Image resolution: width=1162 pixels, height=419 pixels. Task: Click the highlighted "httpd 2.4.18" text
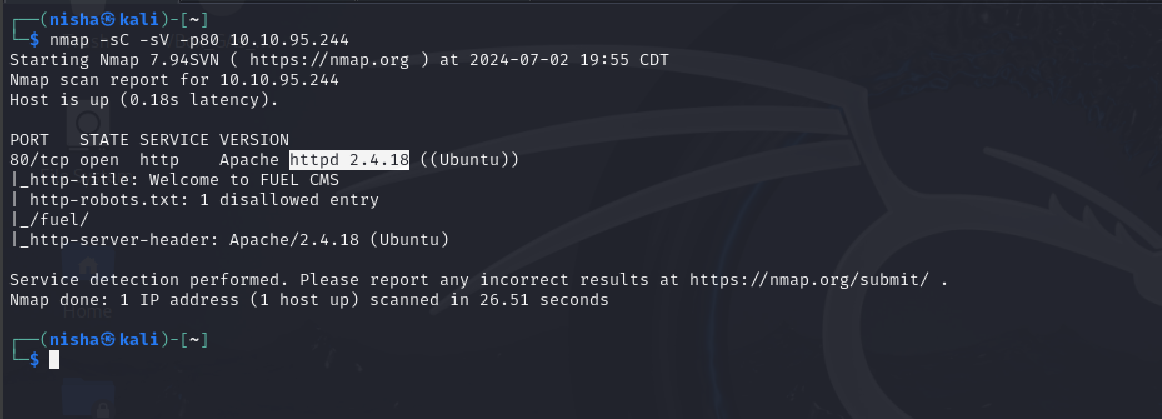coord(349,159)
